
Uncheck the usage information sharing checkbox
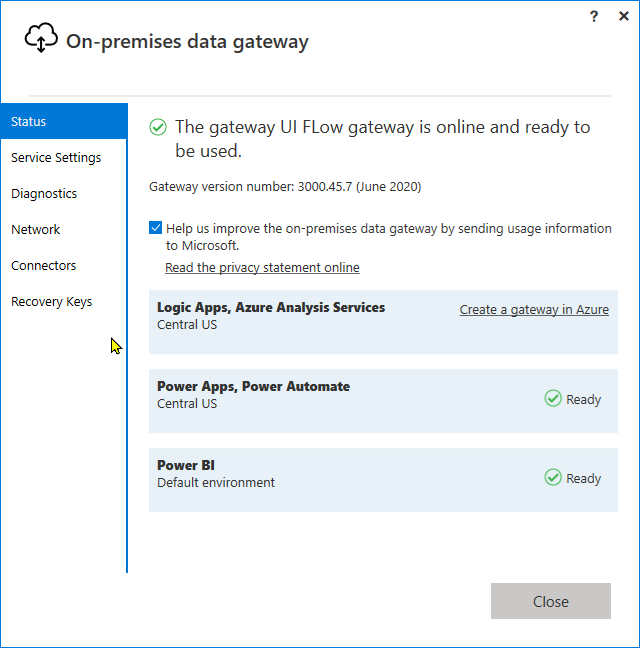155,228
